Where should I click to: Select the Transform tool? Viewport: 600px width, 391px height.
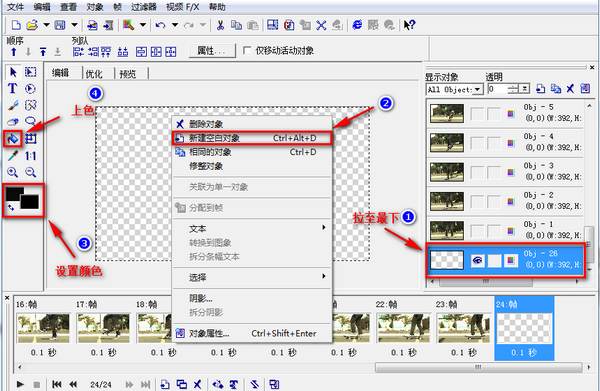pos(31,138)
